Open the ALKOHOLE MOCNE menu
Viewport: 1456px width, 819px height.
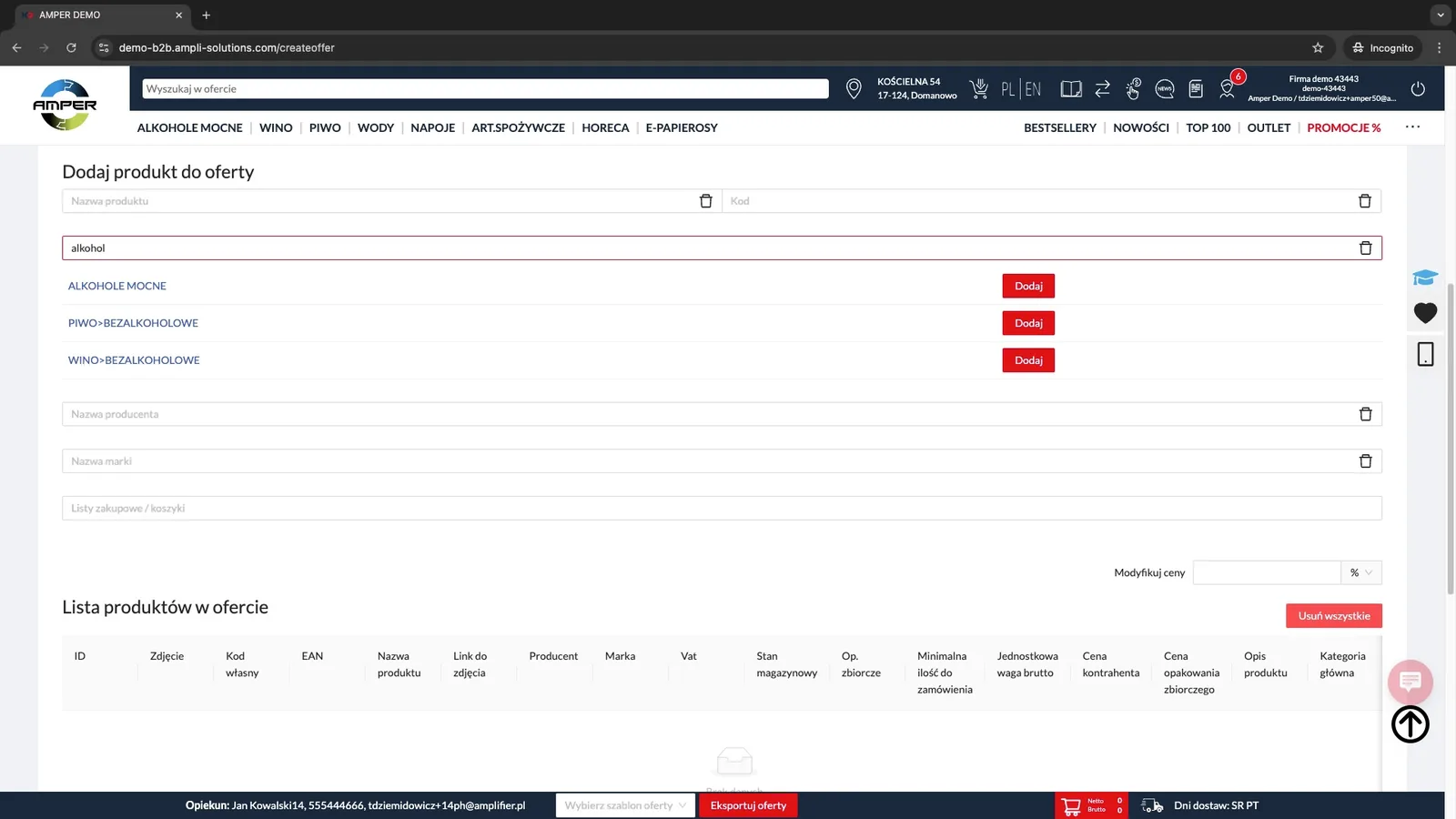[x=190, y=128]
